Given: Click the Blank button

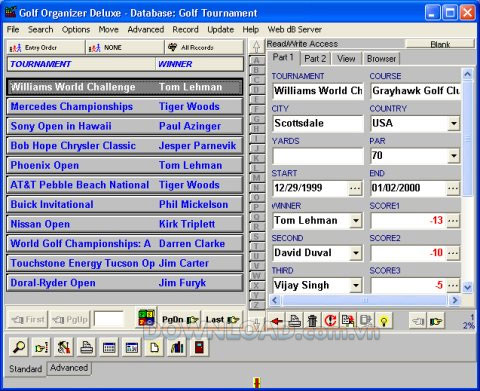Looking at the screenshot, I should tap(440, 44).
